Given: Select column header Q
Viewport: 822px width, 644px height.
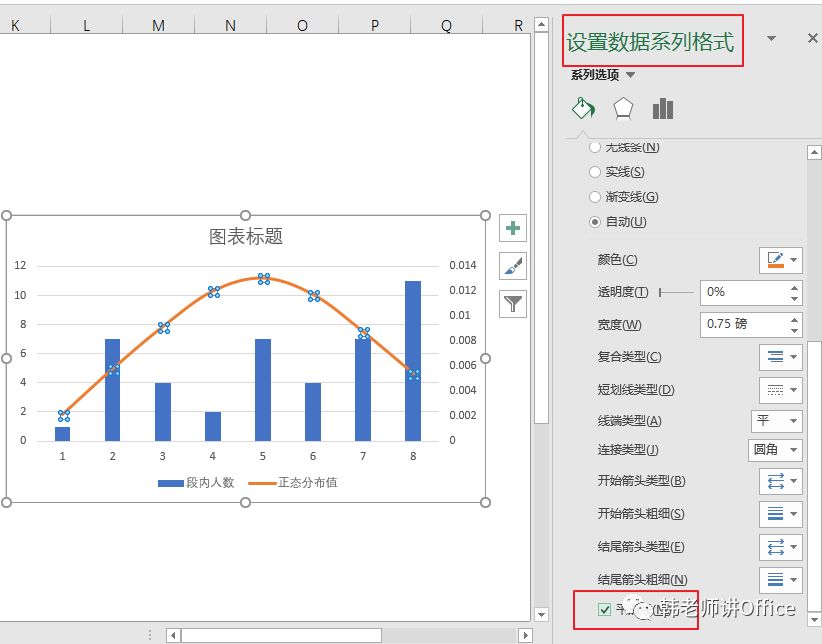Looking at the screenshot, I should [446, 25].
